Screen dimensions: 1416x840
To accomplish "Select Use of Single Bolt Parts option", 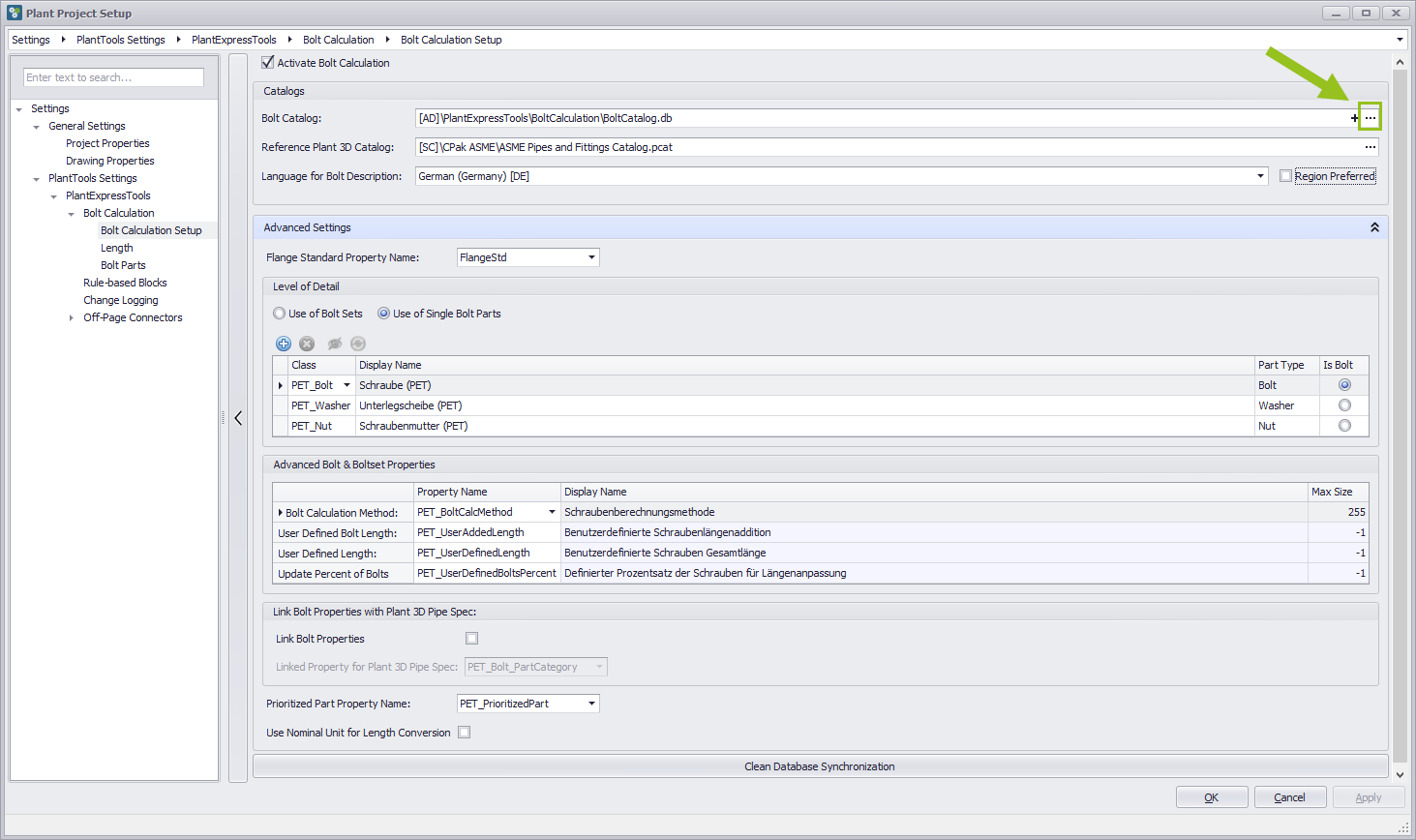I will [383, 314].
